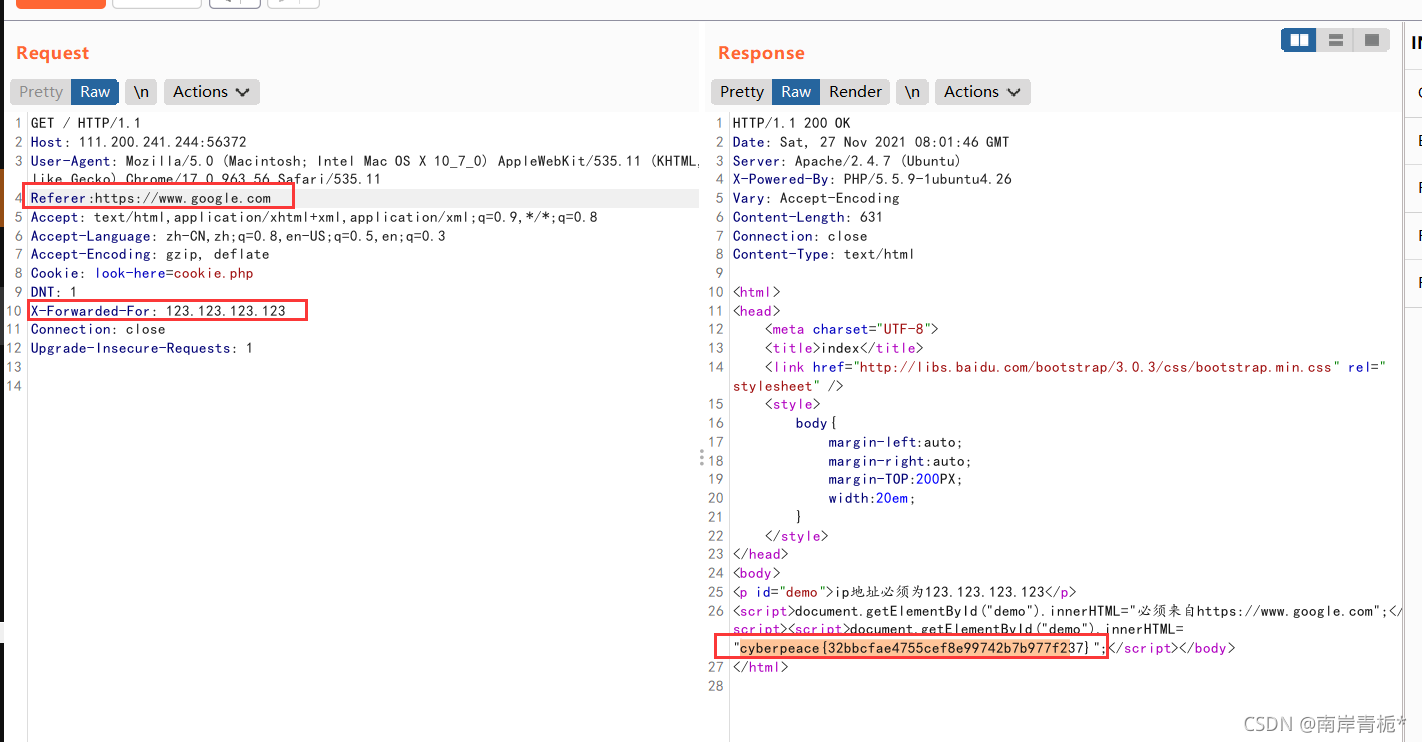Click the Accept-Language header line
This screenshot has height=742, width=1422.
click(x=238, y=236)
